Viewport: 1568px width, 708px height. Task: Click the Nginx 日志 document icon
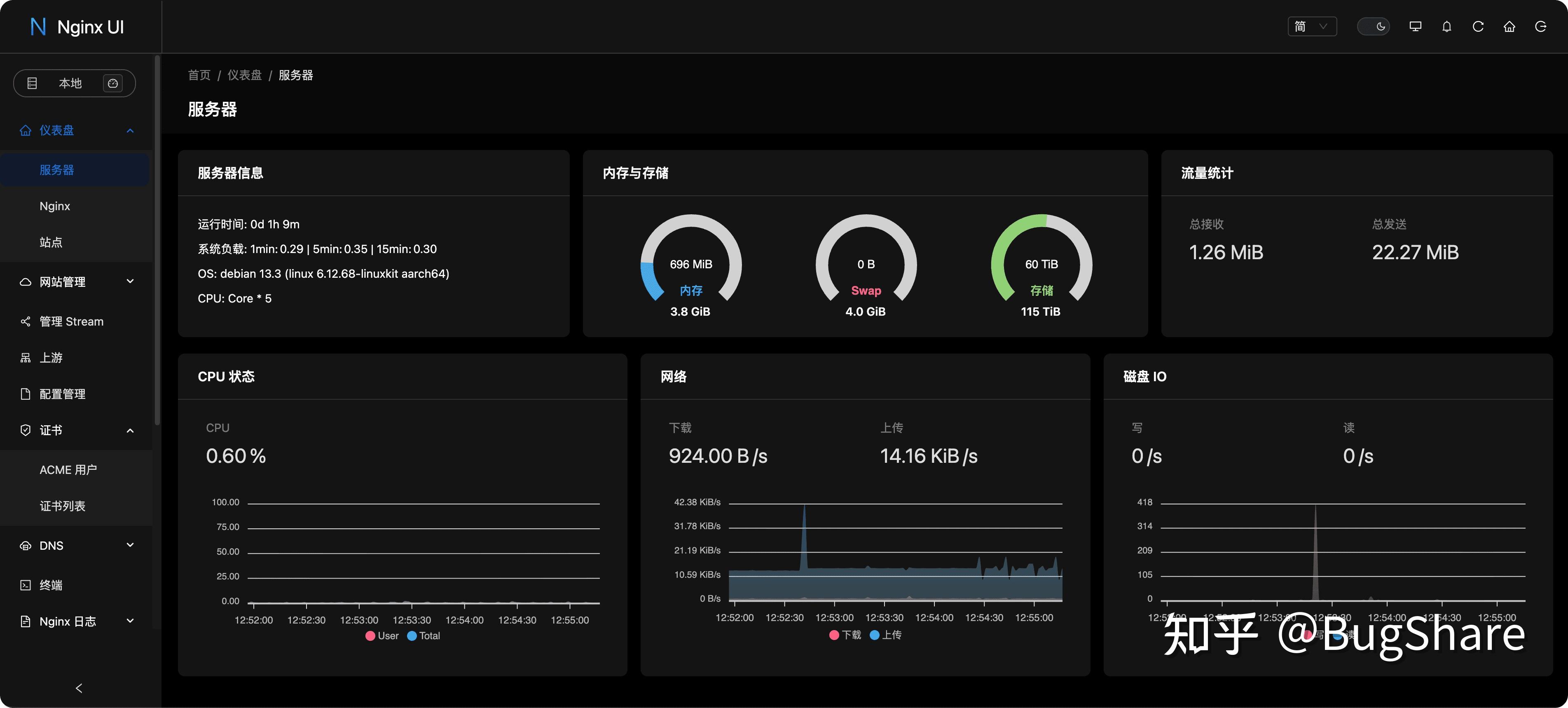(x=26, y=621)
